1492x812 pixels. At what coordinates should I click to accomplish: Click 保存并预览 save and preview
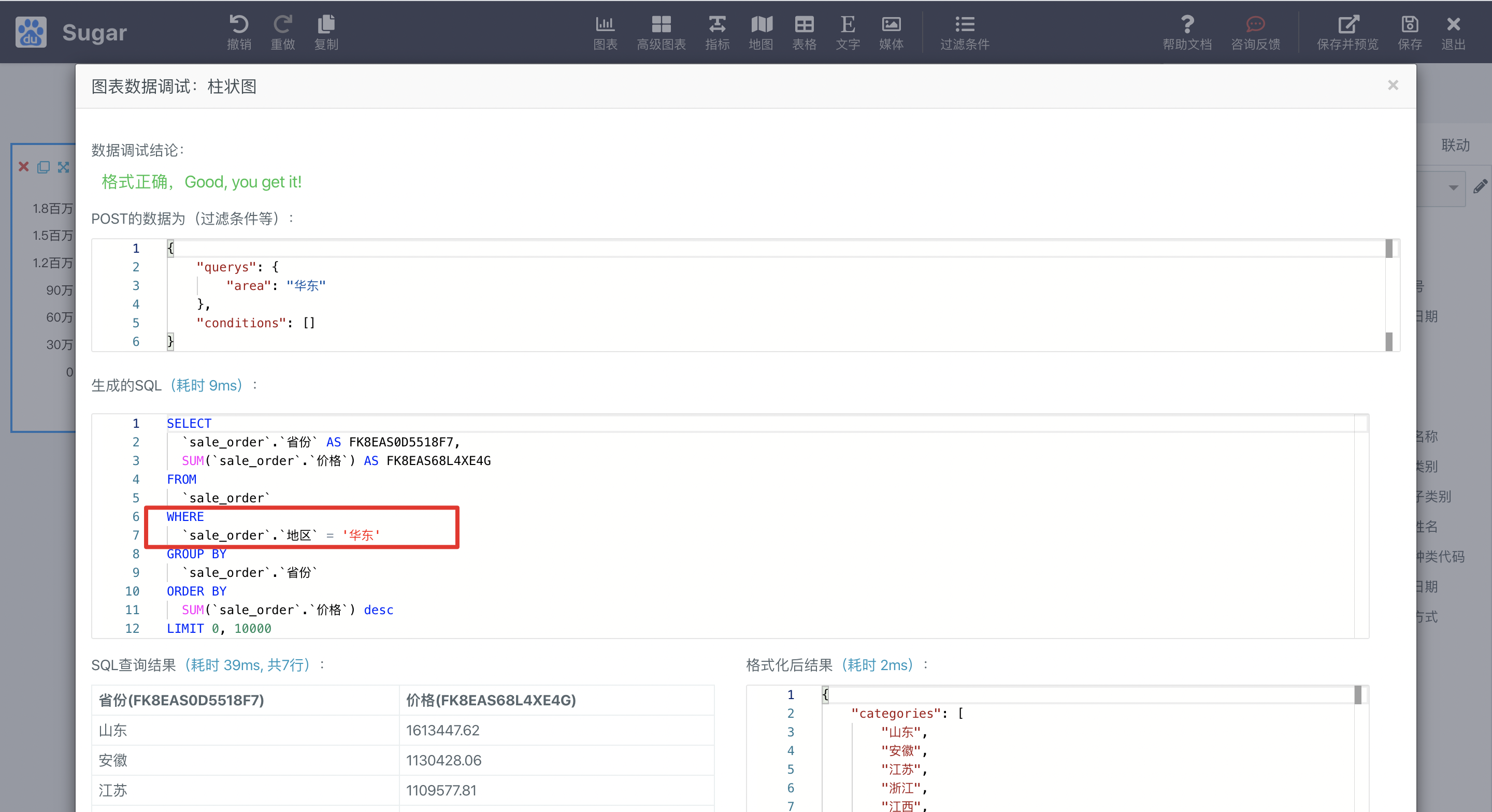point(1347,33)
